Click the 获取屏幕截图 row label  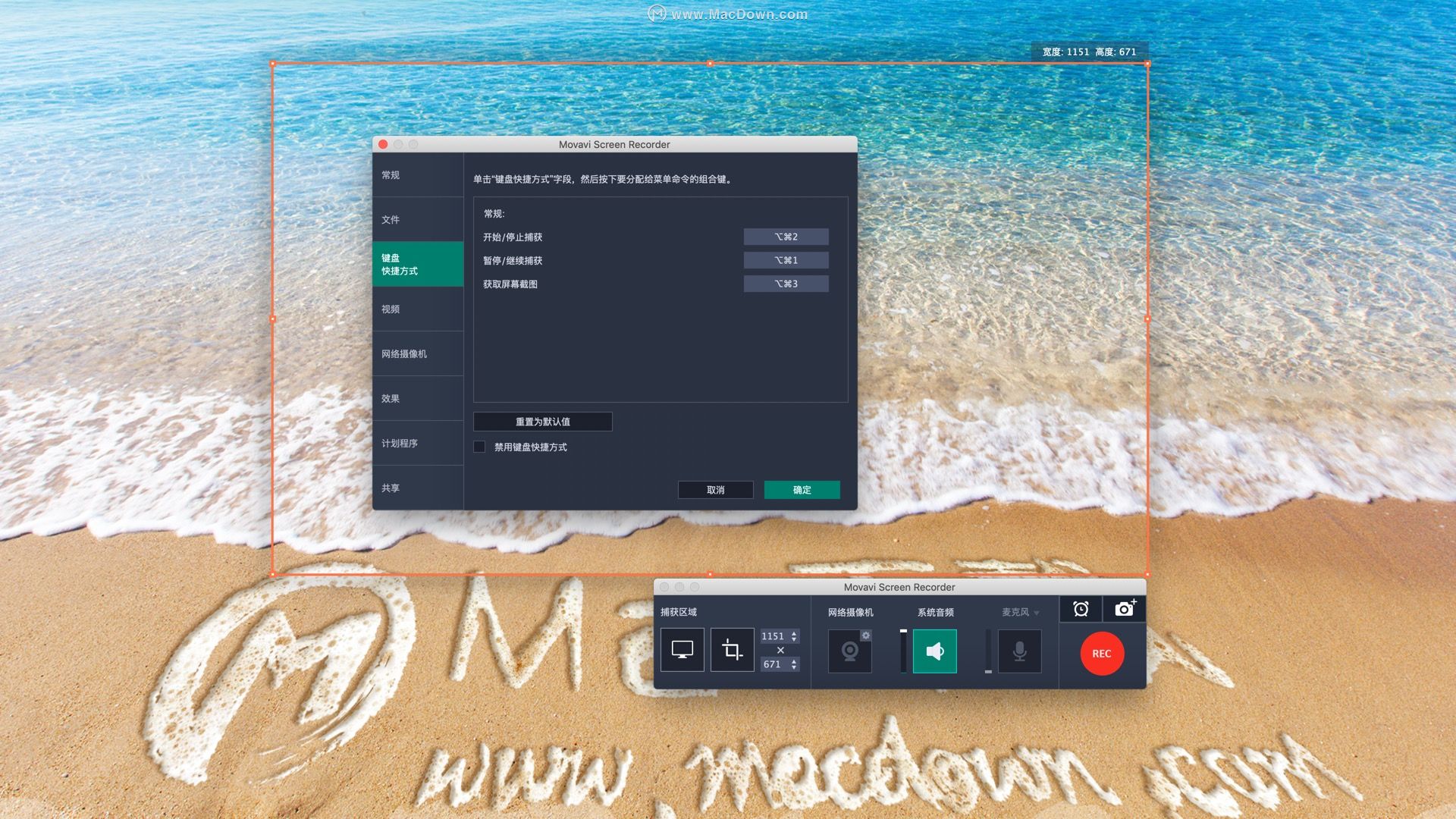(x=510, y=284)
